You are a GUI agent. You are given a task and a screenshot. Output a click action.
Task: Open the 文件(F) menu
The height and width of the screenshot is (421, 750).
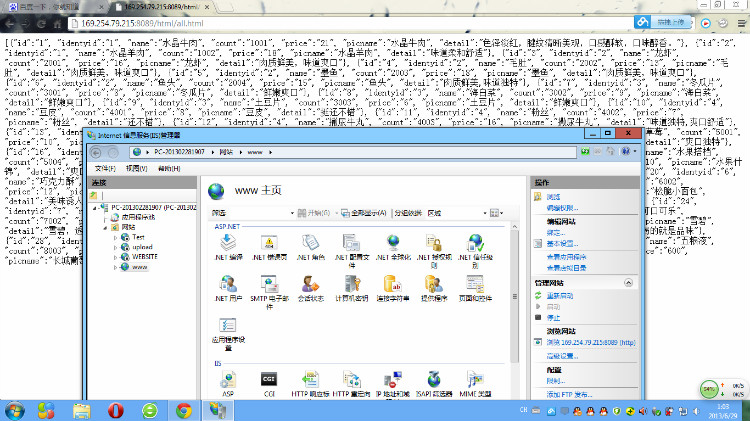coord(105,168)
